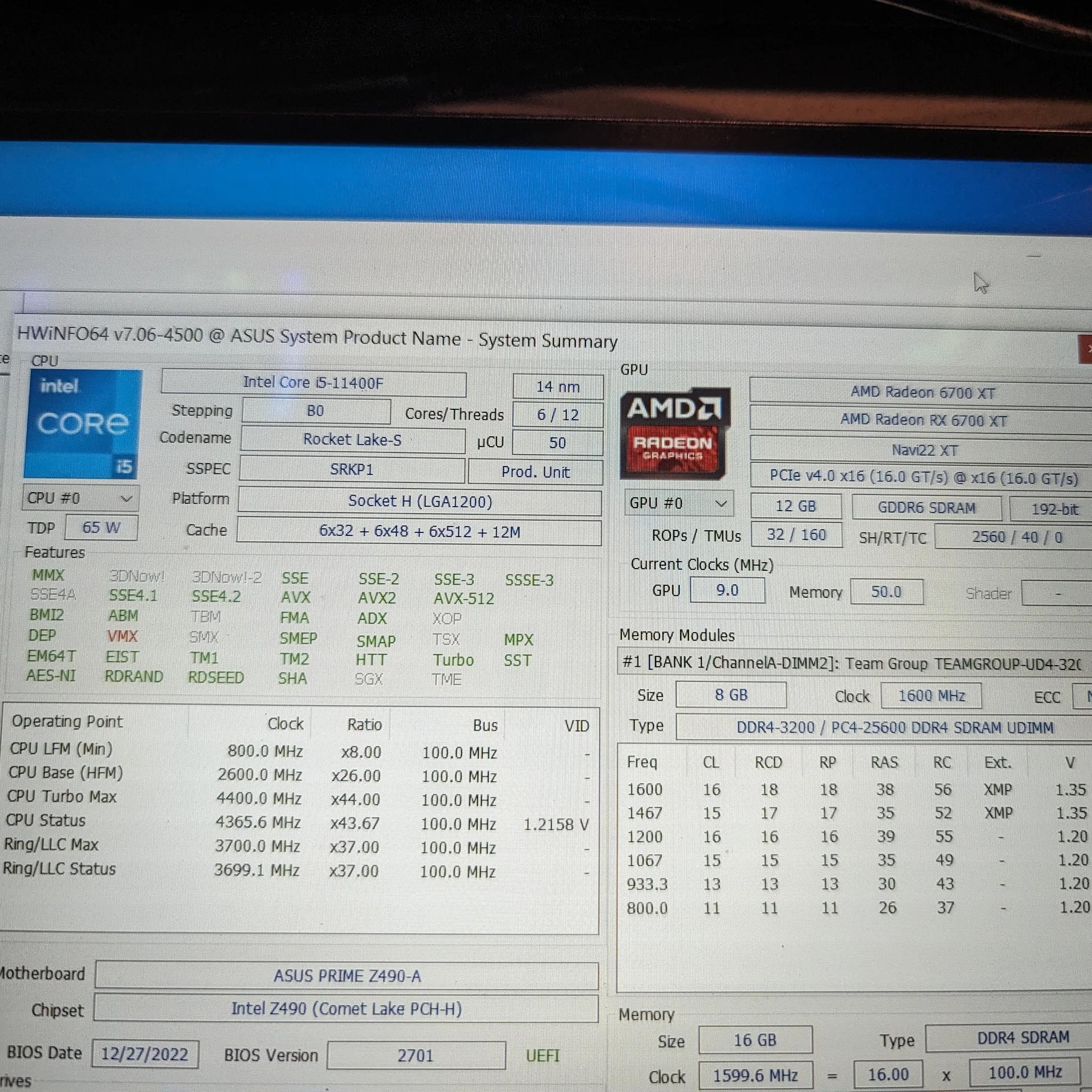The width and height of the screenshot is (1092, 1092).
Task: Click the HWiNFO64 System Summary title bar
Action: (x=317, y=338)
